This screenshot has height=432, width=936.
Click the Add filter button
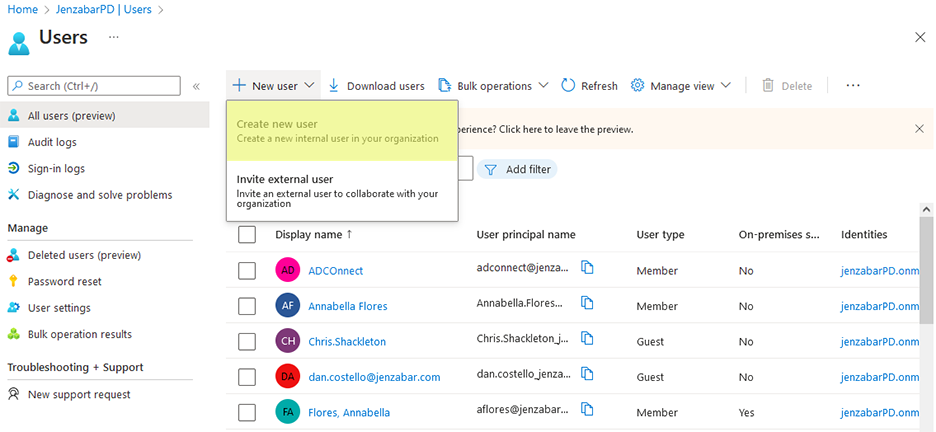click(517, 170)
